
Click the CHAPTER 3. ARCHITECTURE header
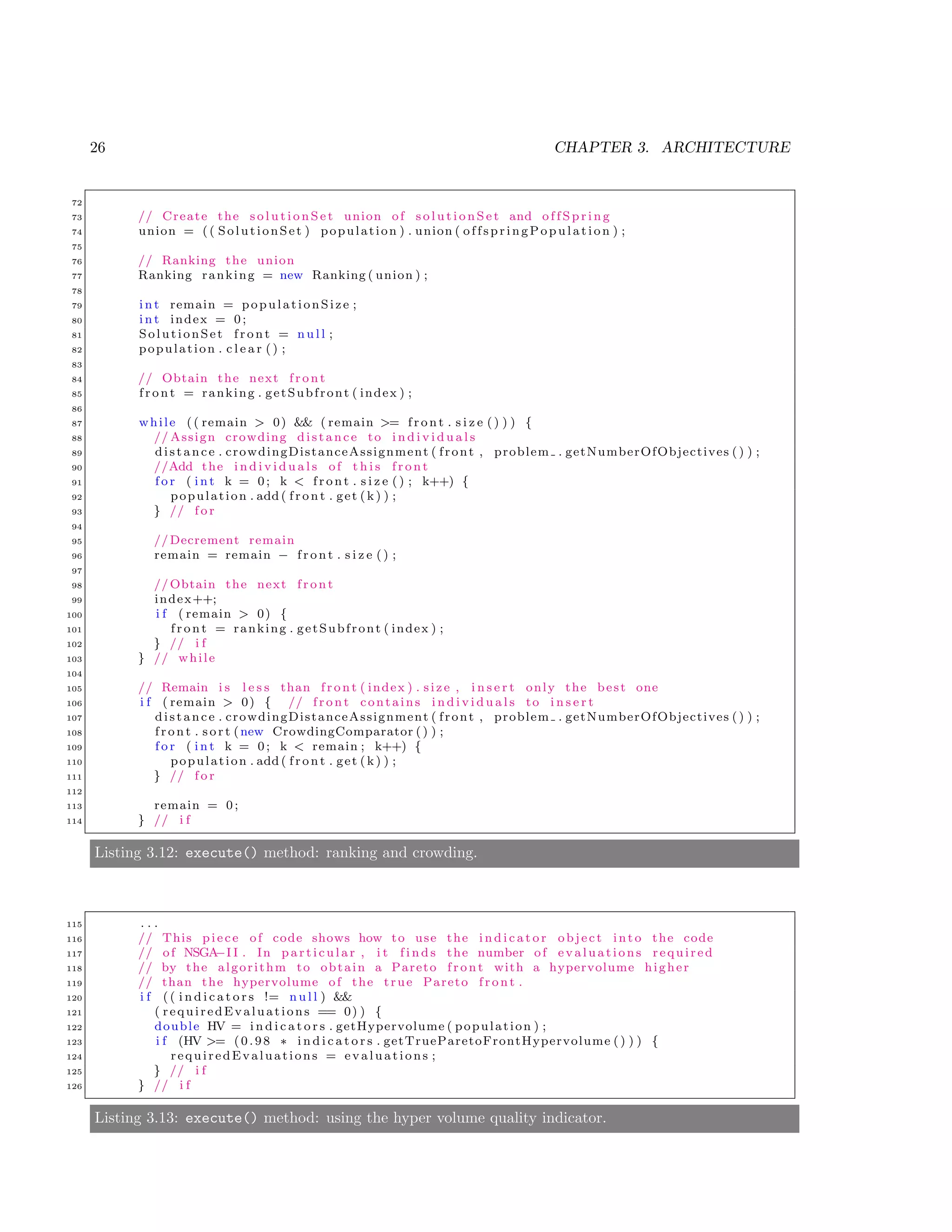672,147
